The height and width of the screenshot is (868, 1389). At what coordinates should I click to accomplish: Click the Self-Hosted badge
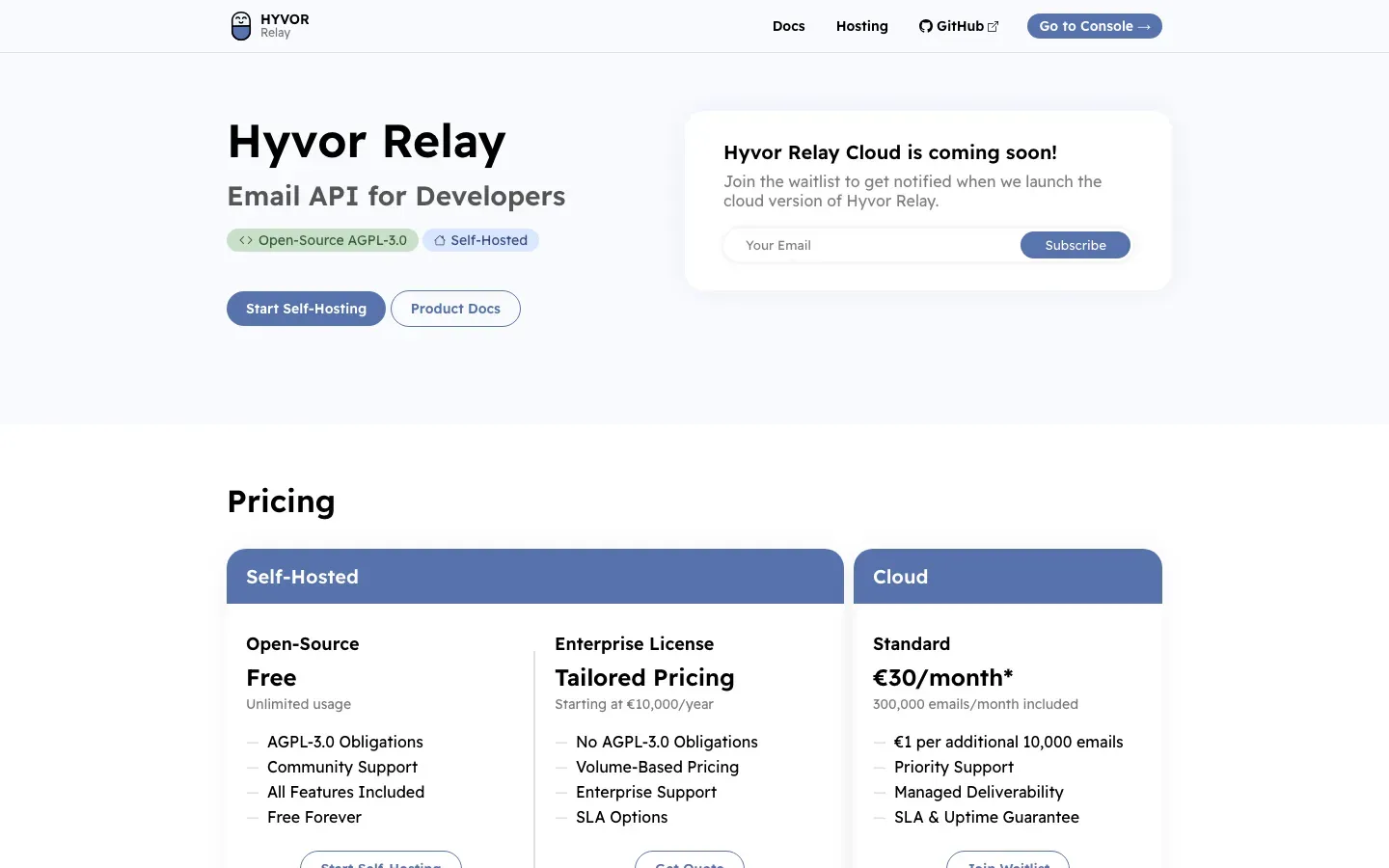pyautogui.click(x=480, y=240)
